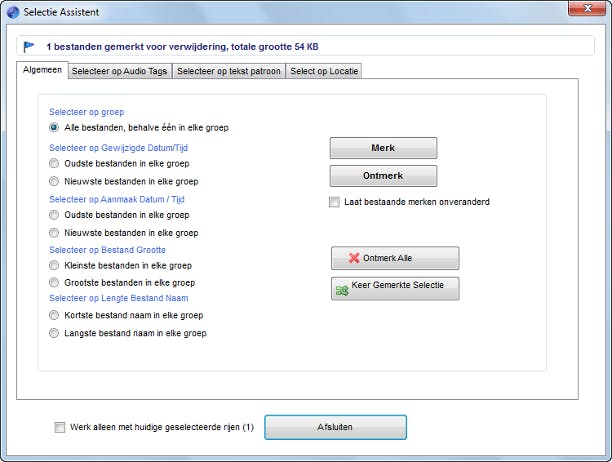Click the green Keer Gemerkte Selectie button
This screenshot has height=462, width=612.
point(394,289)
